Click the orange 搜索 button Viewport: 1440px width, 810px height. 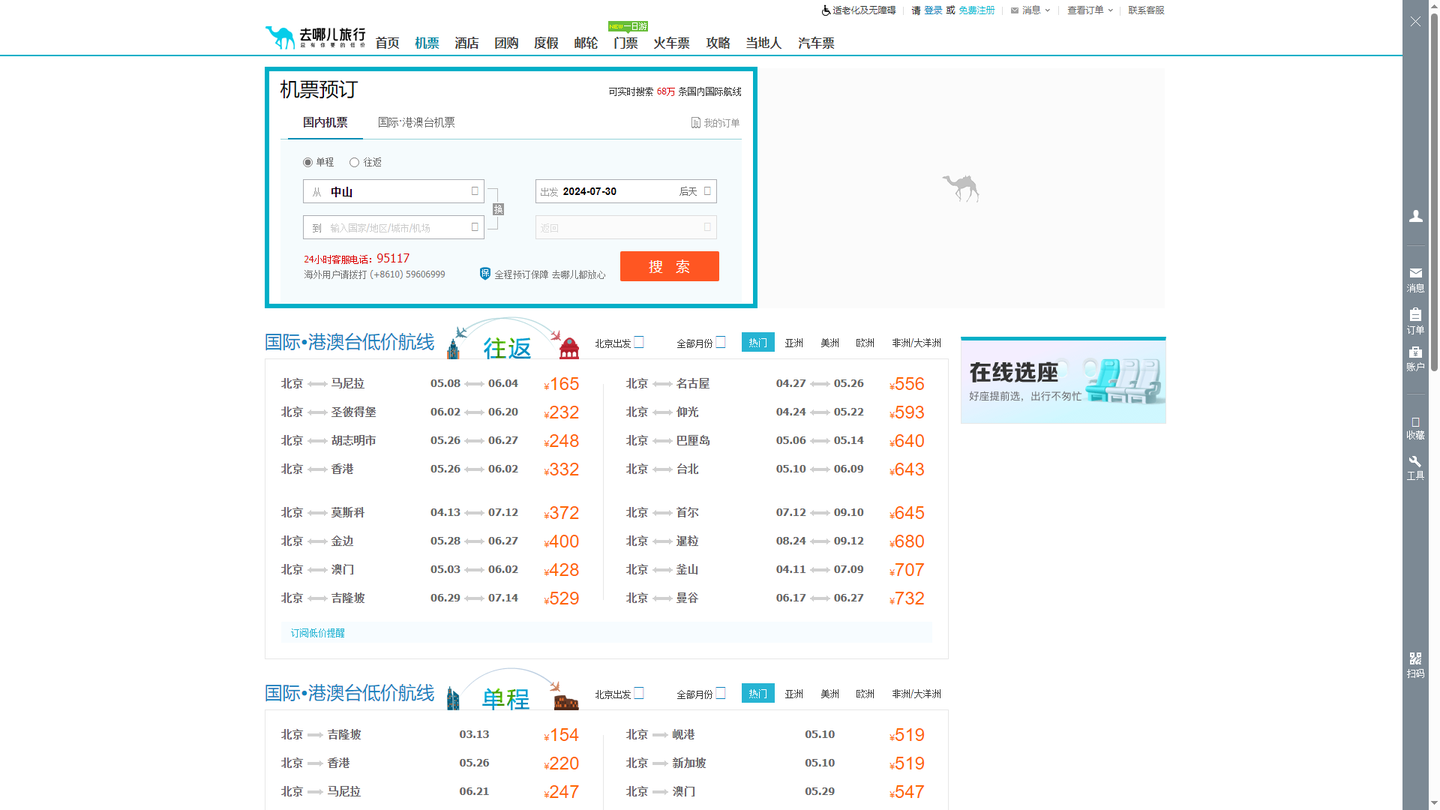tap(669, 266)
